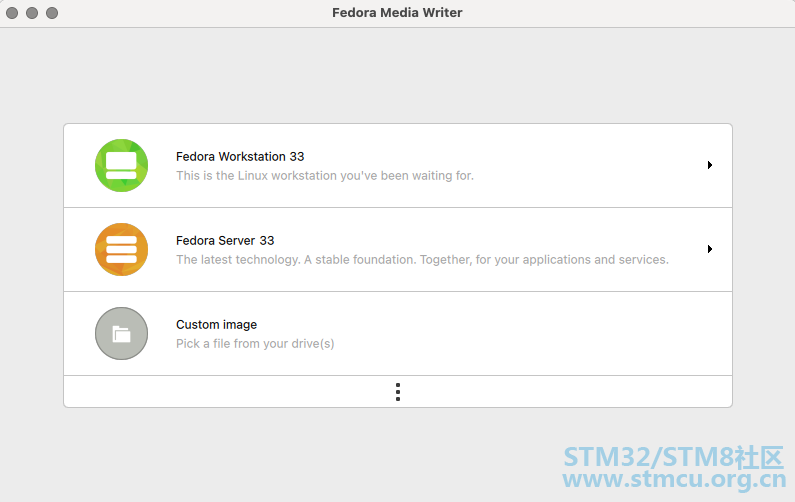The width and height of the screenshot is (795, 502).
Task: Show more releases via three-dot icon
Action: click(398, 392)
